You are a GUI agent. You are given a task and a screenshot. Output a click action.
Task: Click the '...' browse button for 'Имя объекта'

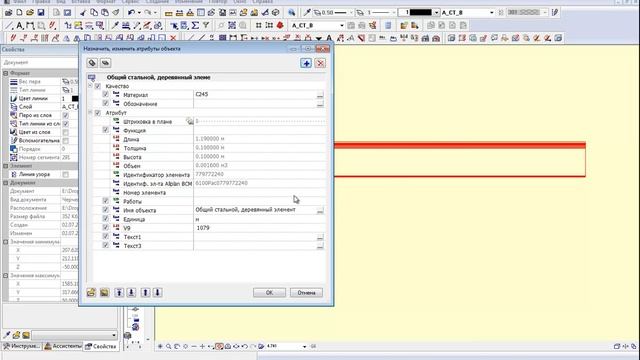point(320,210)
